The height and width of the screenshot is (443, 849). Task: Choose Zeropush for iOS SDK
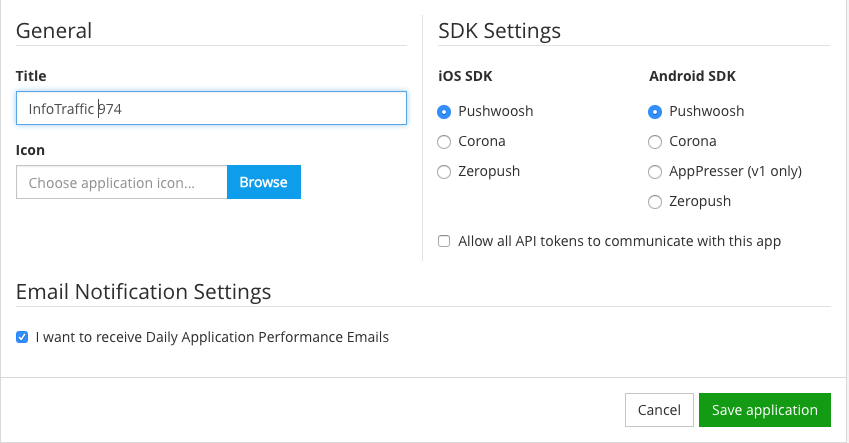(x=445, y=171)
